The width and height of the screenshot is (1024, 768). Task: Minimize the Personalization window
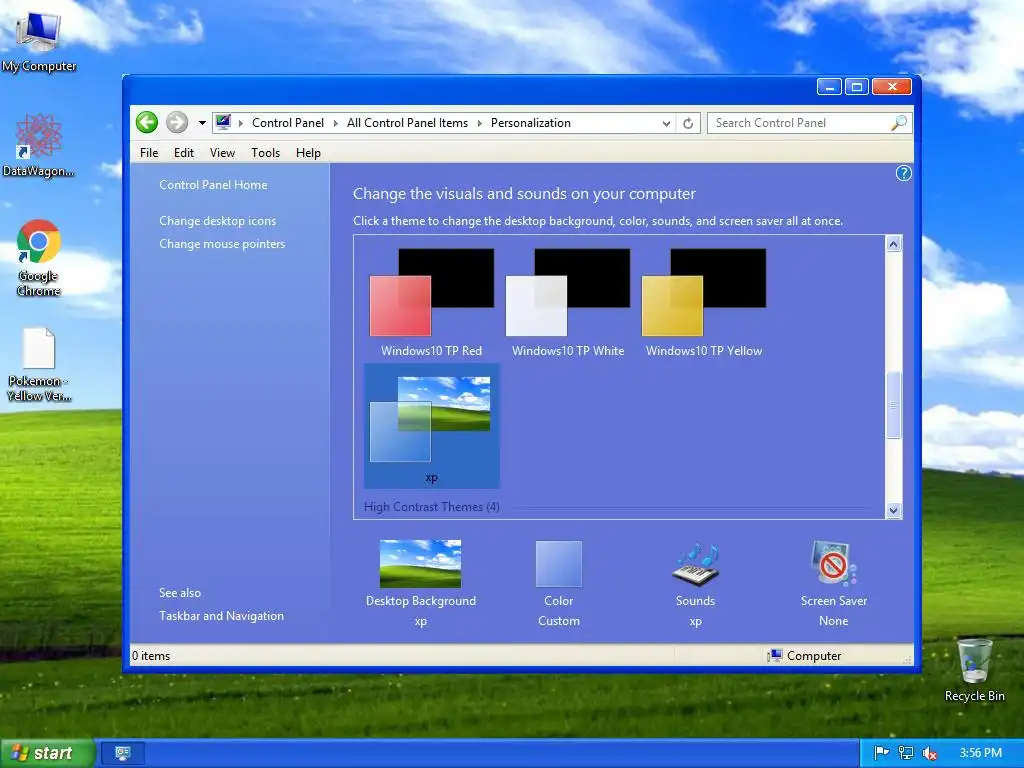pyautogui.click(x=829, y=87)
